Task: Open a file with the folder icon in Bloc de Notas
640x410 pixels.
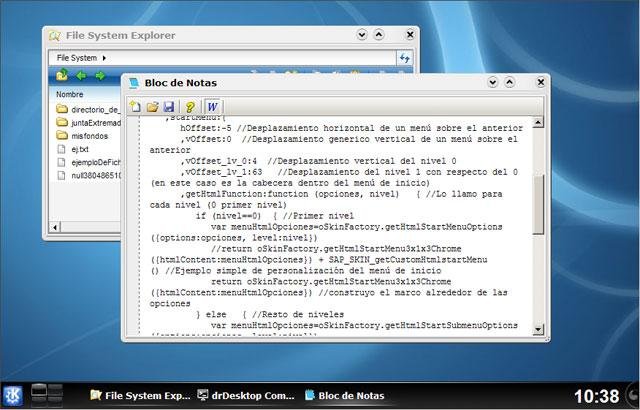Action: (153, 107)
